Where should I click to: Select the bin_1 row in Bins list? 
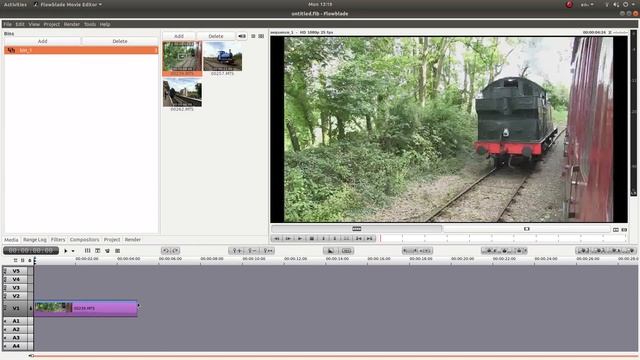click(x=81, y=50)
